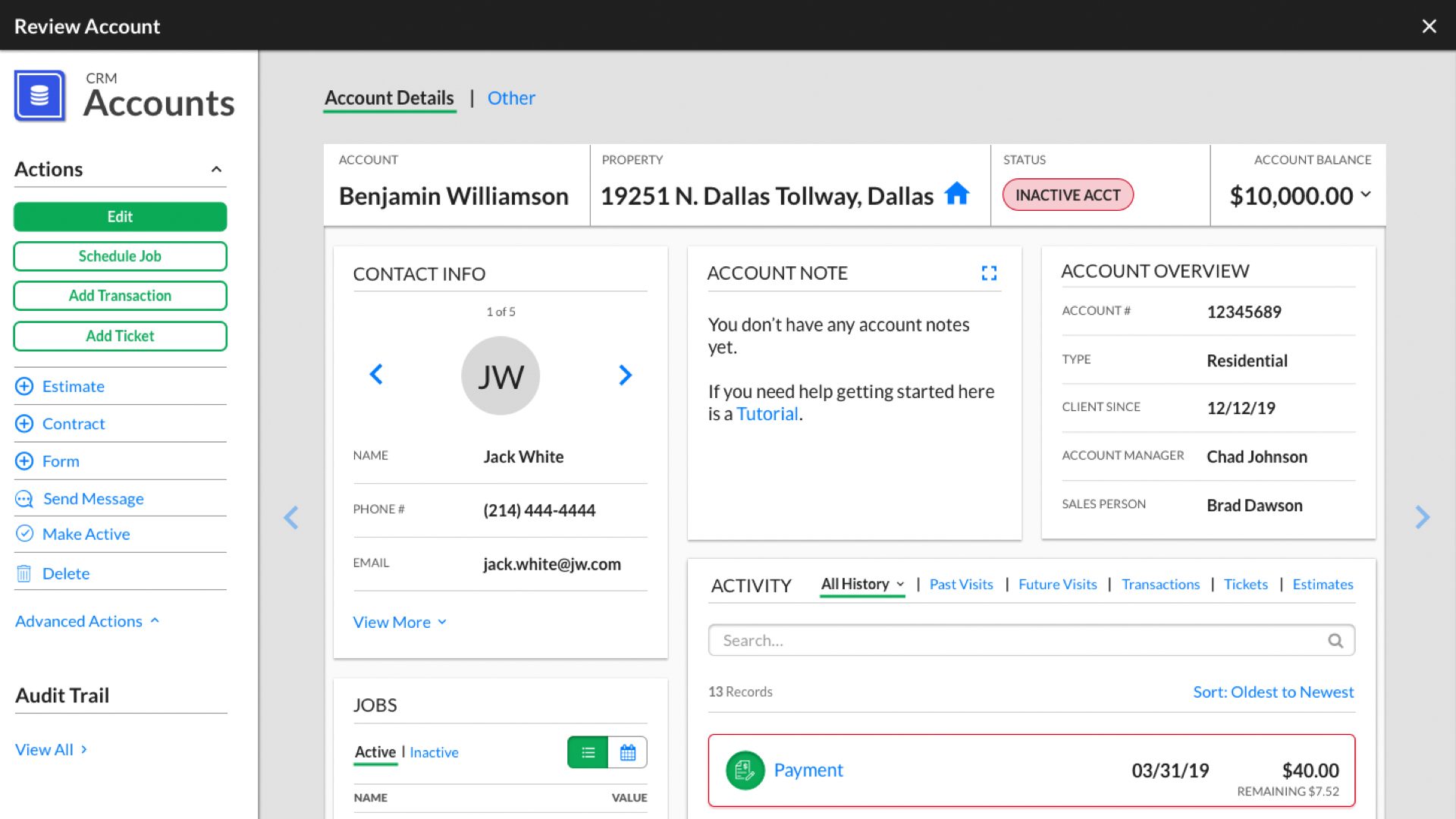Show next contact with right arrow
Viewport: 1456px width, 819px height.
(x=625, y=375)
